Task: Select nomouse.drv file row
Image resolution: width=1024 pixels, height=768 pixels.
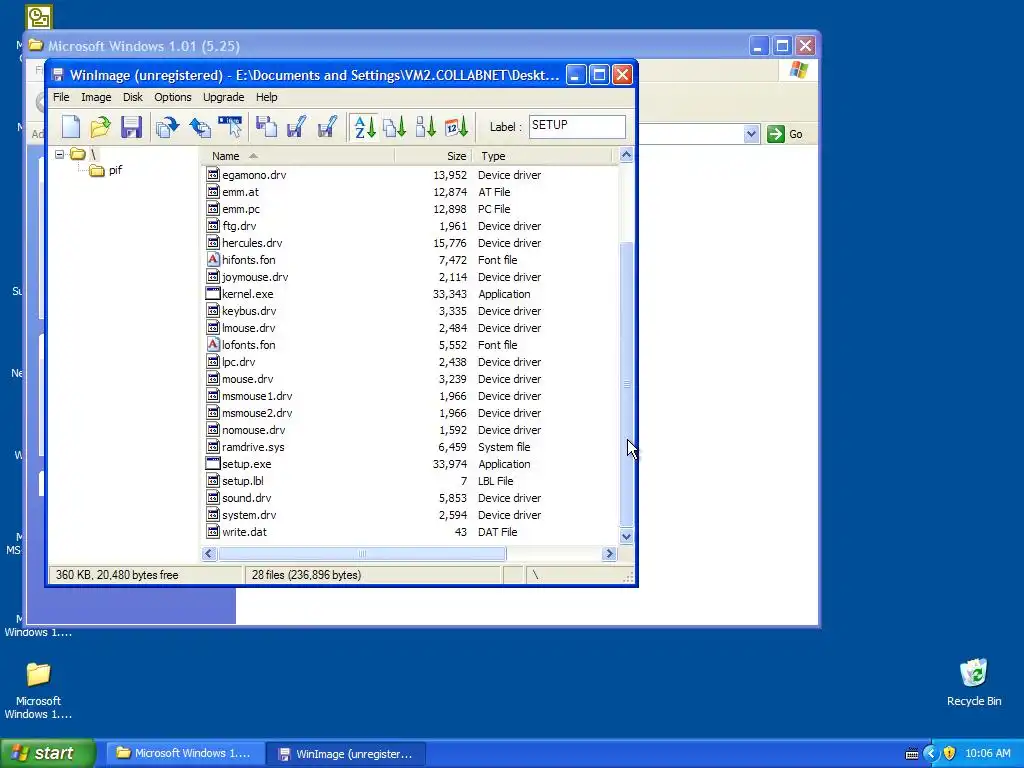Action: coord(409,430)
